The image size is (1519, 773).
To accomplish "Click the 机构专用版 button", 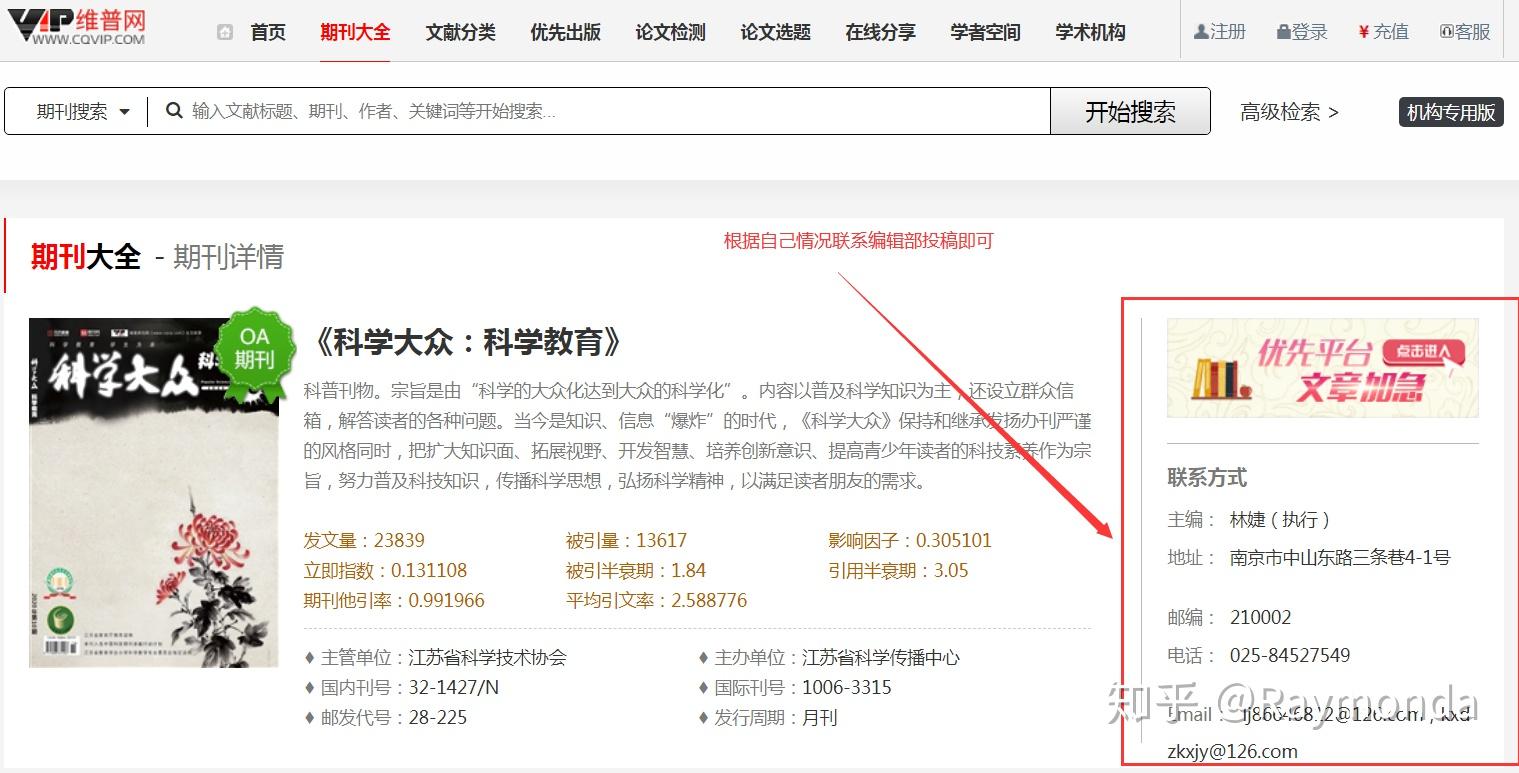I will point(1451,112).
